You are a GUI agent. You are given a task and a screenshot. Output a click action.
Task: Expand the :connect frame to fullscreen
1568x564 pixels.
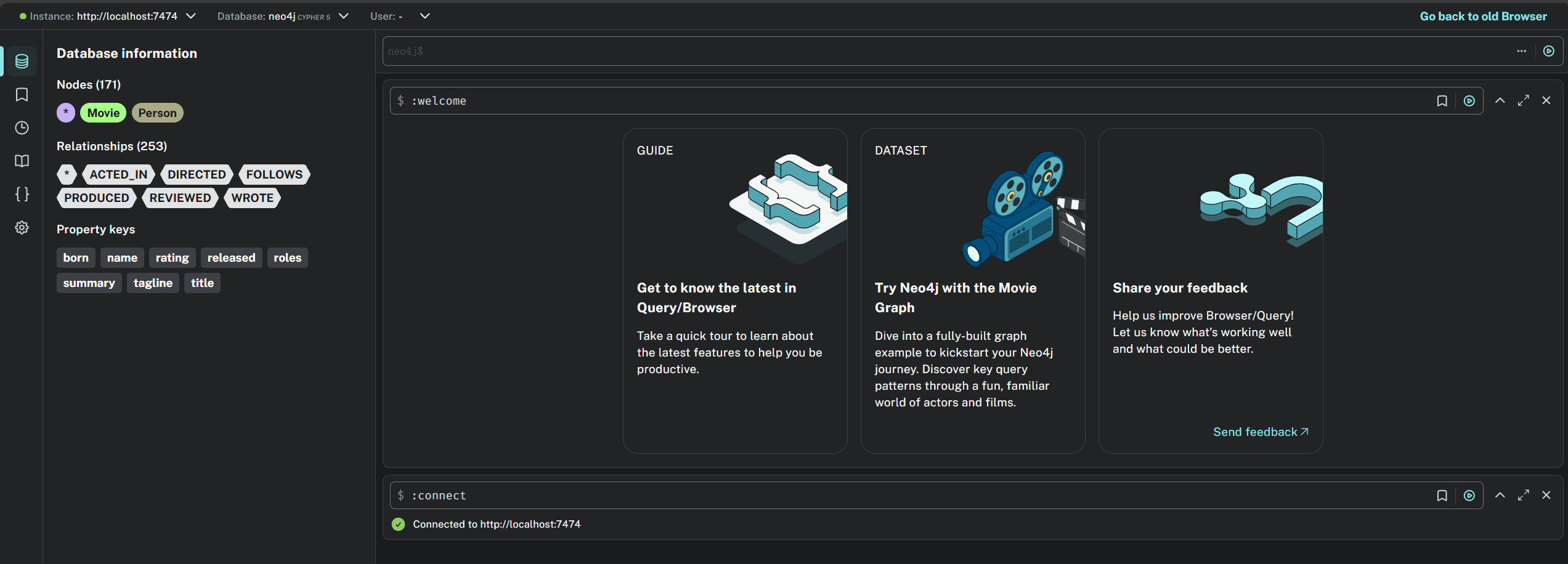pyautogui.click(x=1523, y=495)
